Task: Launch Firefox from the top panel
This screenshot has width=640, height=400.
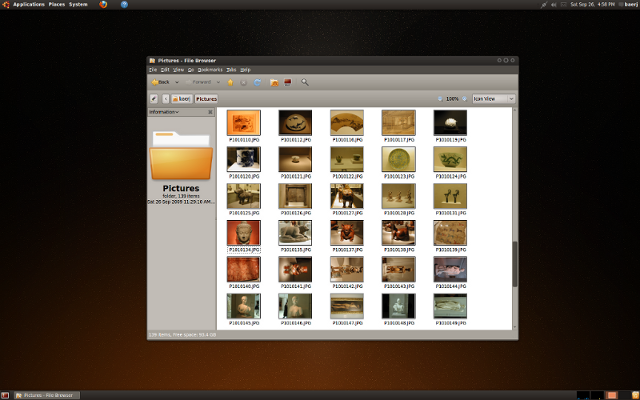Action: pos(107,5)
